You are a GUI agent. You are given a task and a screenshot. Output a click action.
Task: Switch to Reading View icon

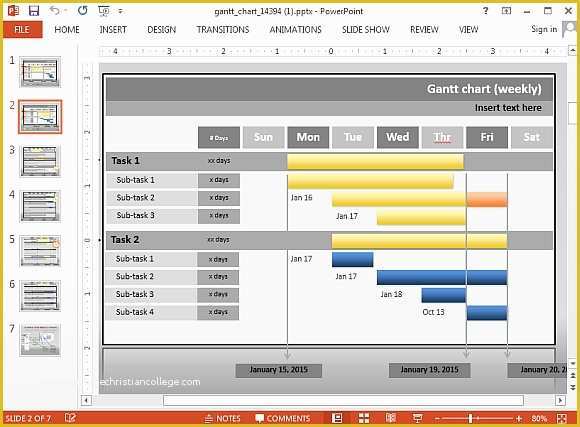point(391,418)
